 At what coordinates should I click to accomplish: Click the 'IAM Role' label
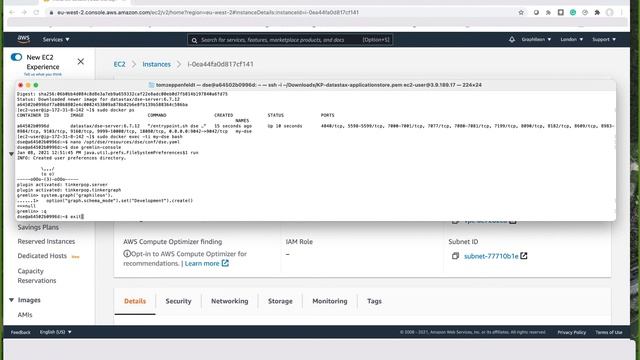[x=299, y=242]
